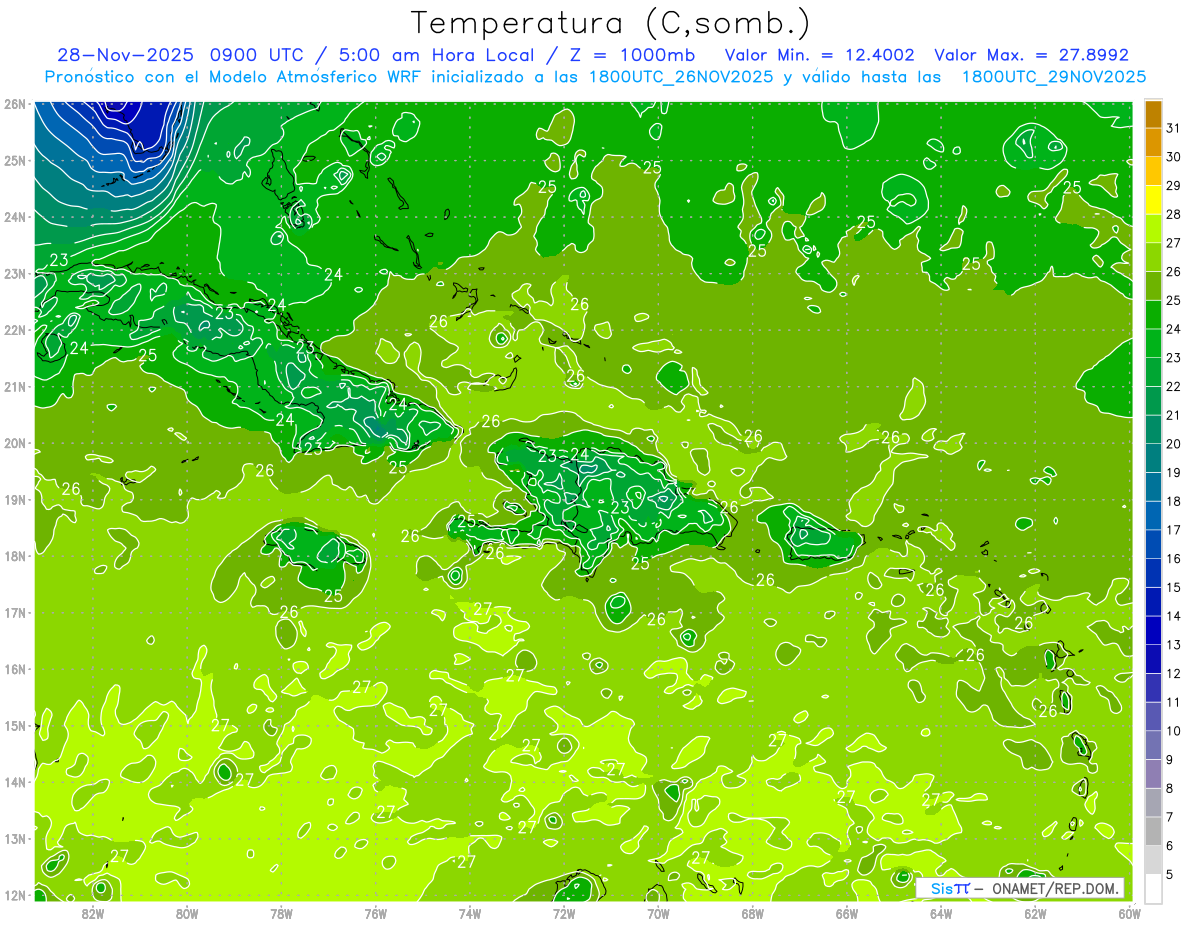
Task: Click the color scale label "22"
Action: 1174,386
